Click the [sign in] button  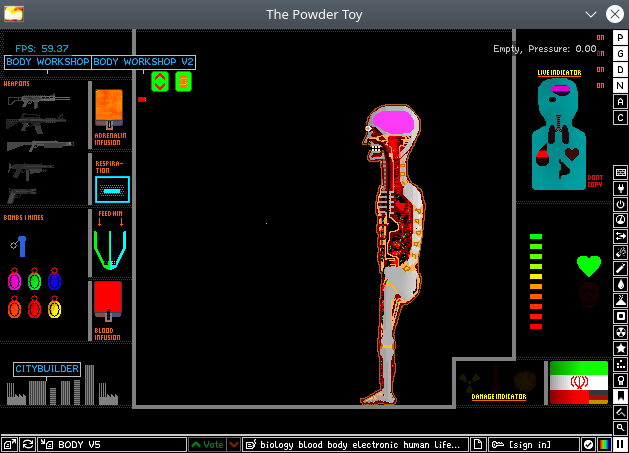pos(534,445)
